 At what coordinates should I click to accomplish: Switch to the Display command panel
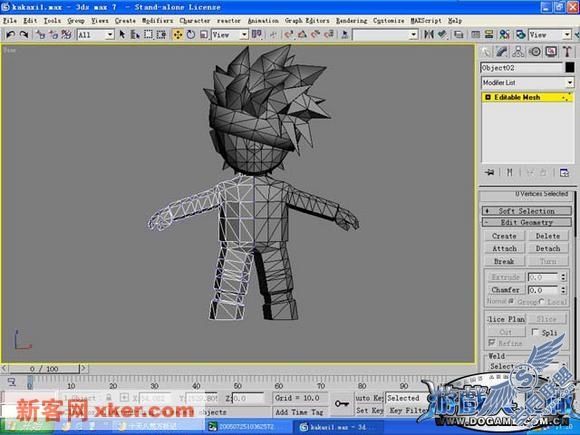tap(551, 52)
